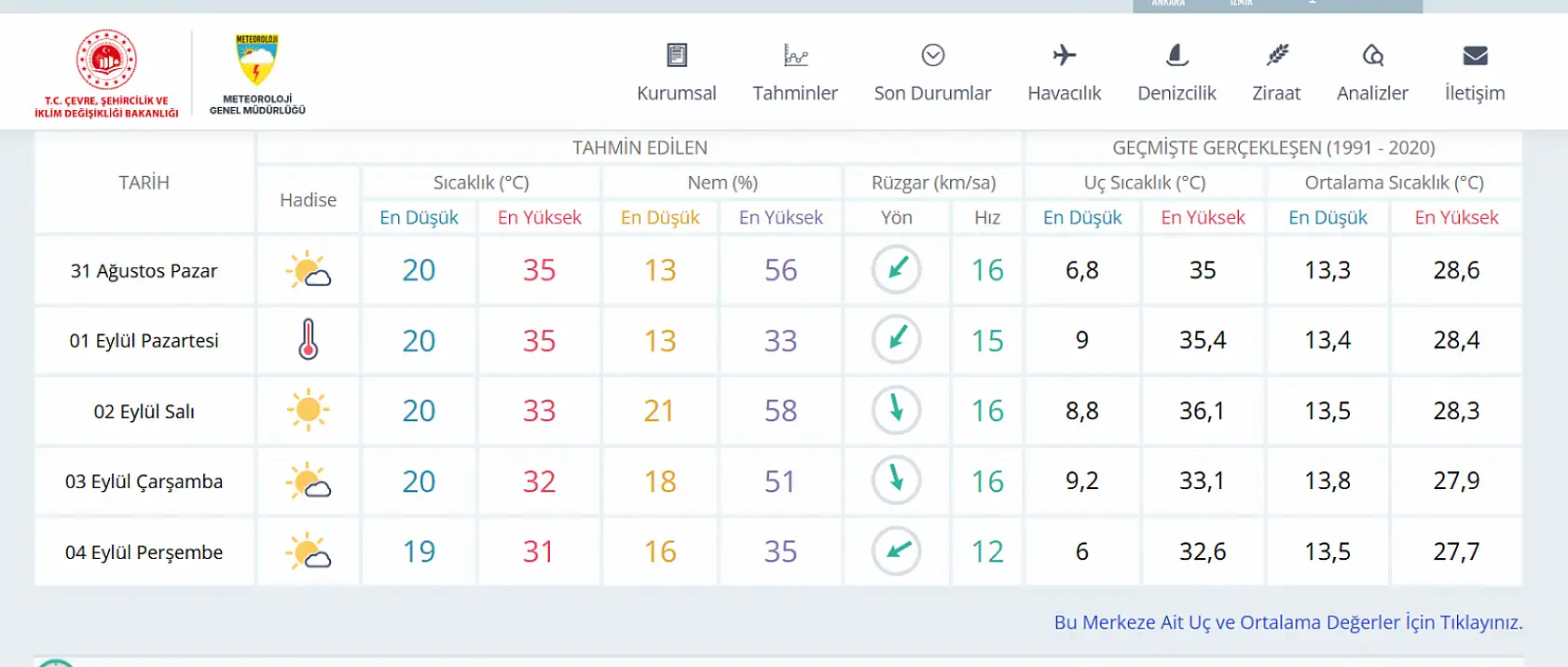The image size is (1568, 667).
Task: Open the Son Durumlar menu
Action: [x=933, y=93]
